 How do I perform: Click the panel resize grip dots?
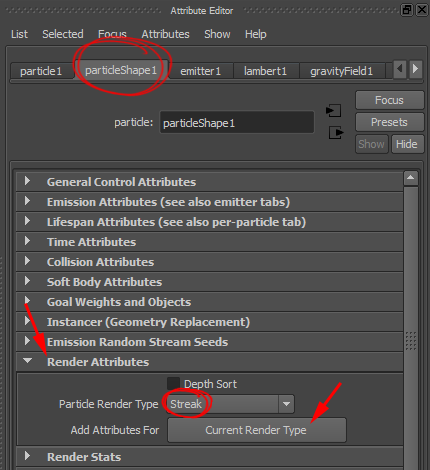(411, 341)
